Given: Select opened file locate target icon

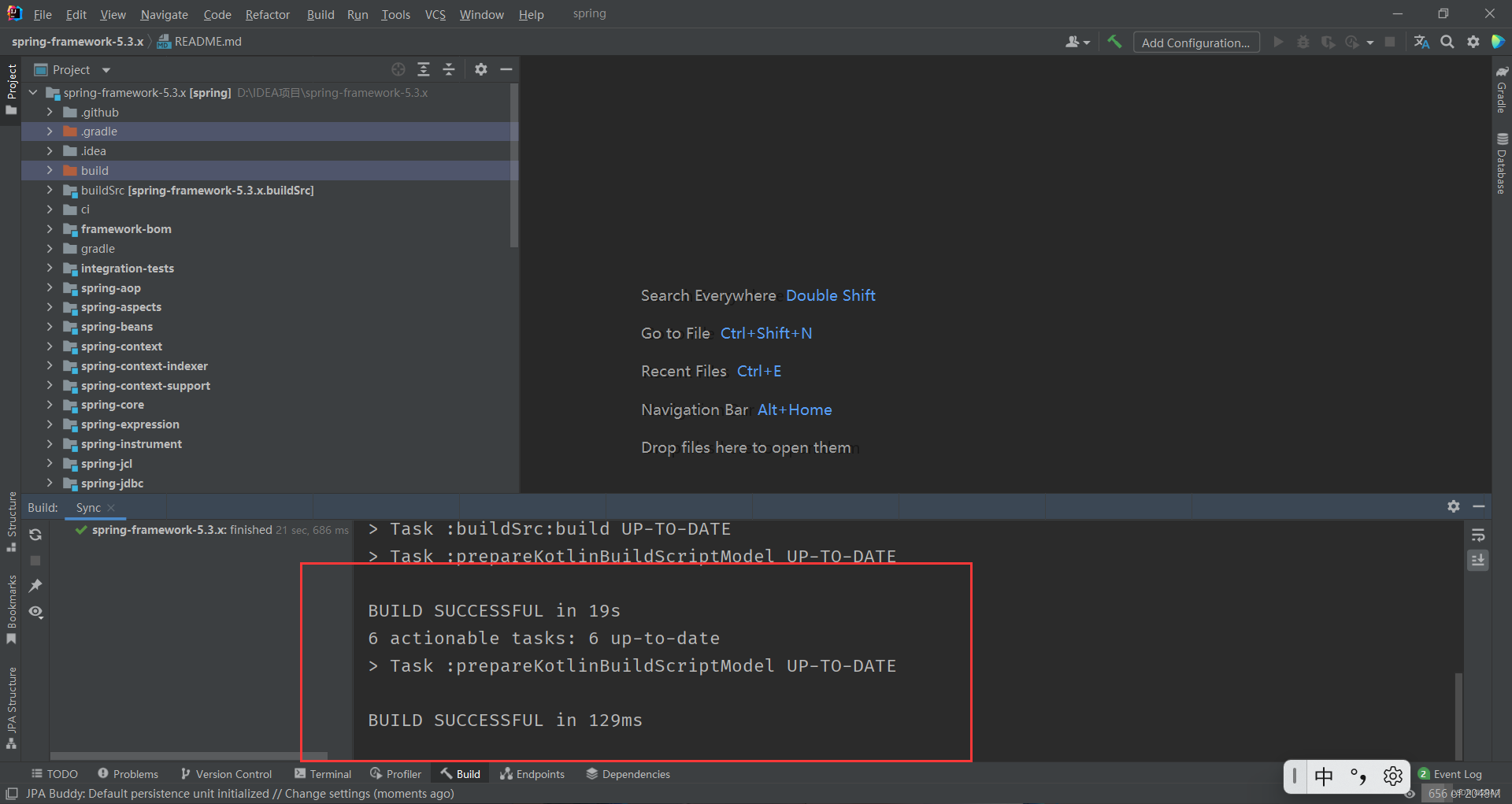Looking at the screenshot, I should pyautogui.click(x=398, y=69).
